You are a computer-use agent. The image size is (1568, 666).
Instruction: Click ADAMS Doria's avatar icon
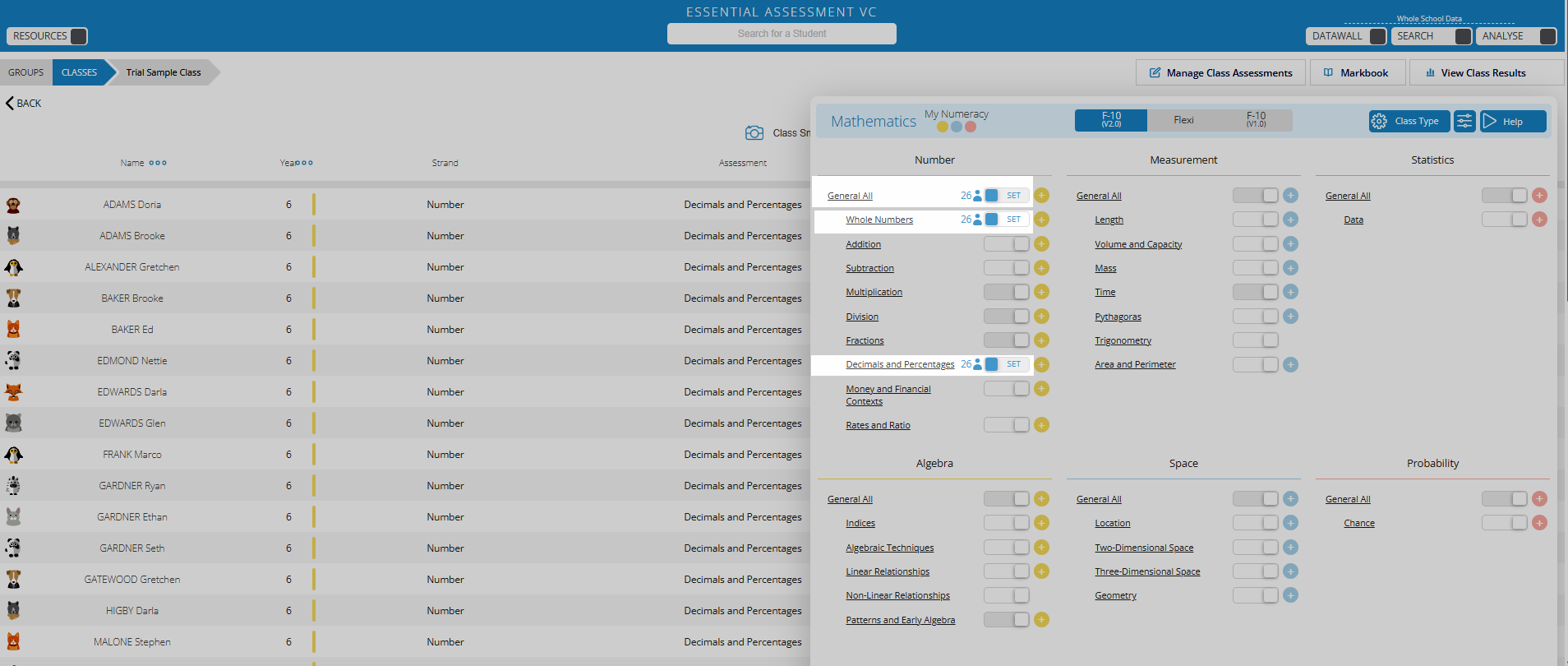click(x=13, y=205)
